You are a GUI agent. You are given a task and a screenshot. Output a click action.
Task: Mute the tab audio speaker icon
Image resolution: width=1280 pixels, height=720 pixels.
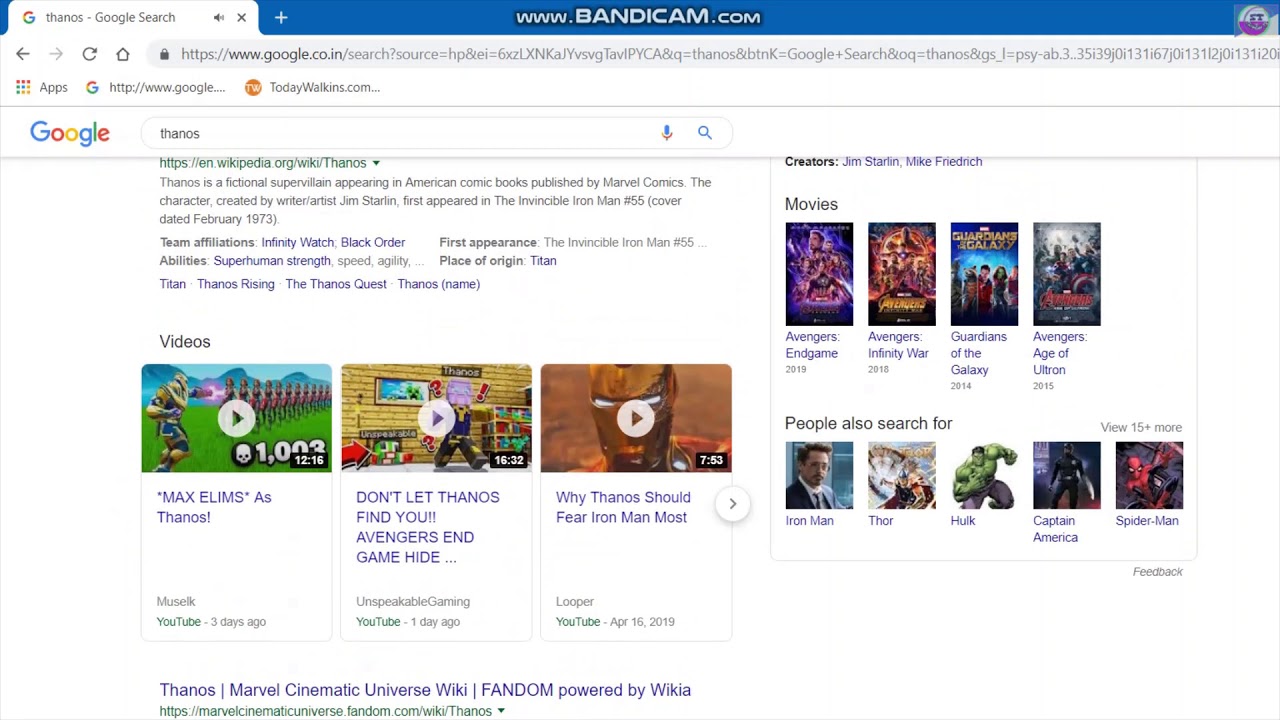coord(219,17)
